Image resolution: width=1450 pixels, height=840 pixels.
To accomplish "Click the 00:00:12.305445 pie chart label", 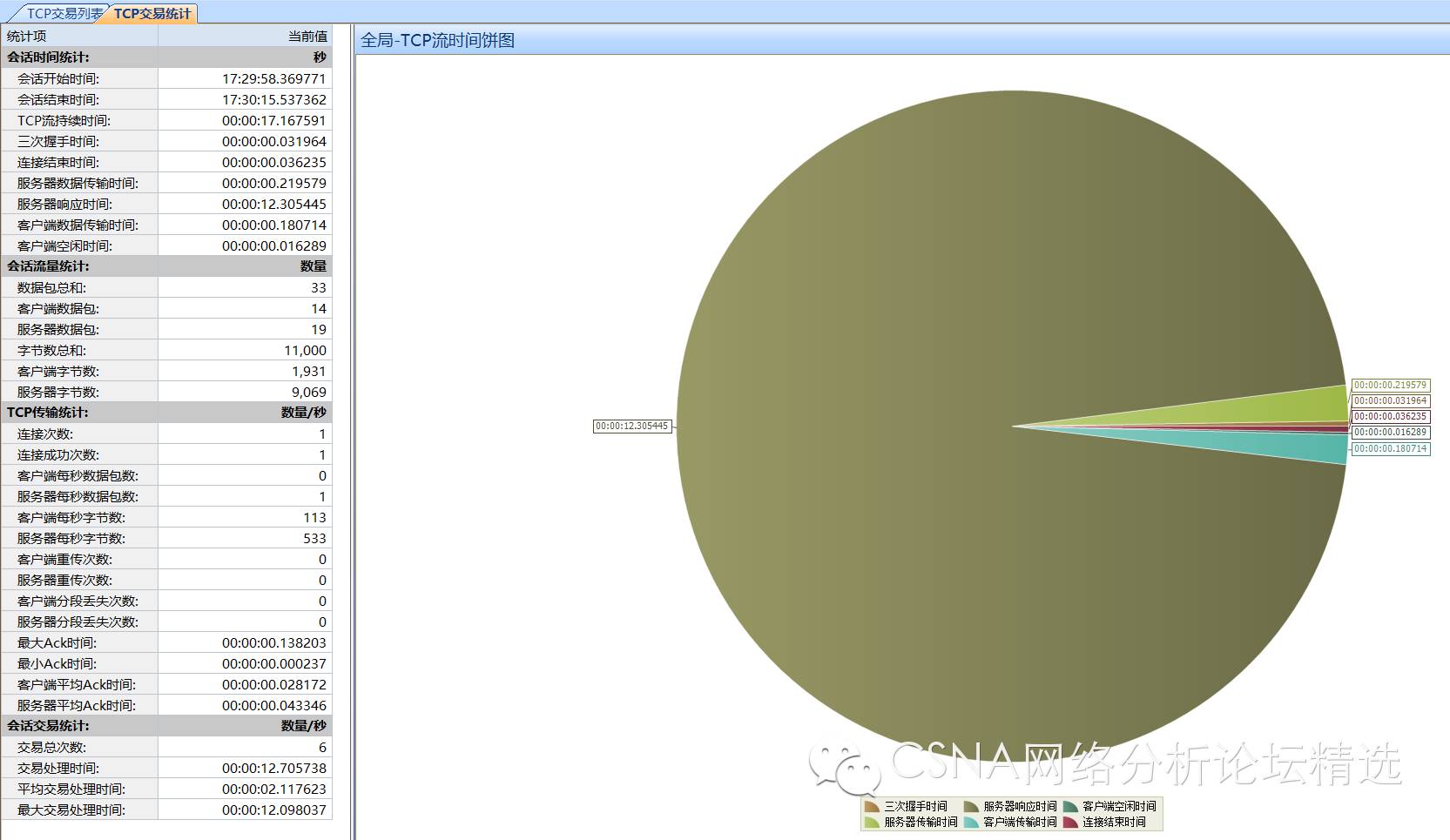I will click(x=632, y=427).
